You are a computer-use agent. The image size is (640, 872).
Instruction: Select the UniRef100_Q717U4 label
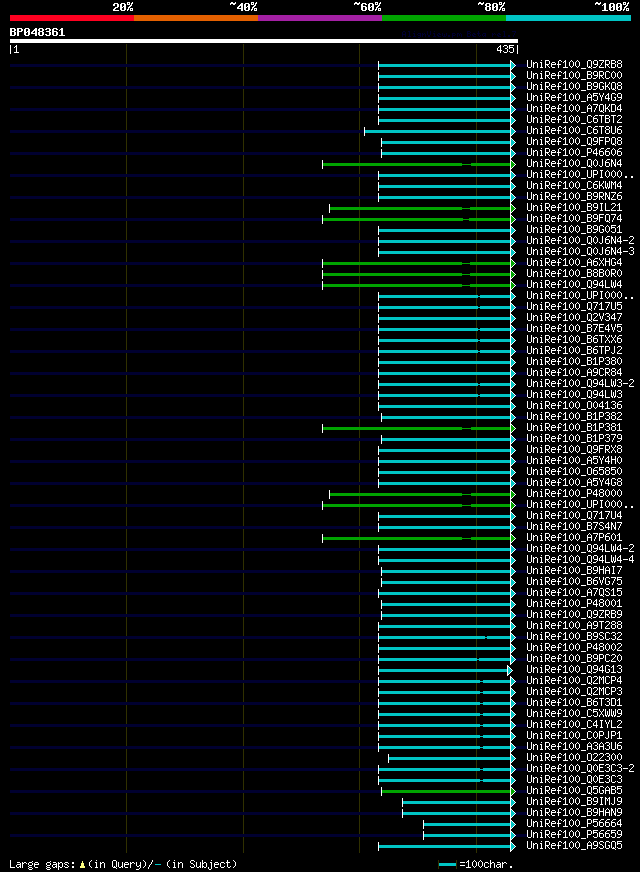574,516
